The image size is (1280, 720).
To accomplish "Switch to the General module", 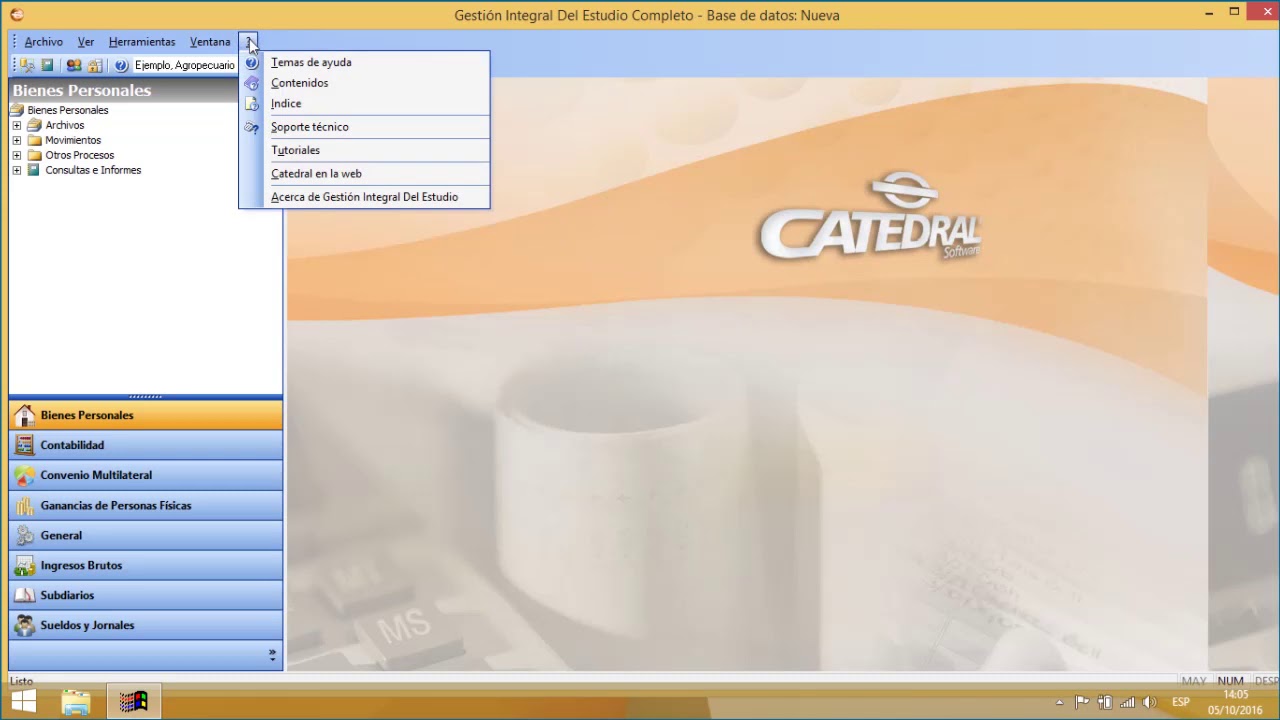I will point(146,535).
